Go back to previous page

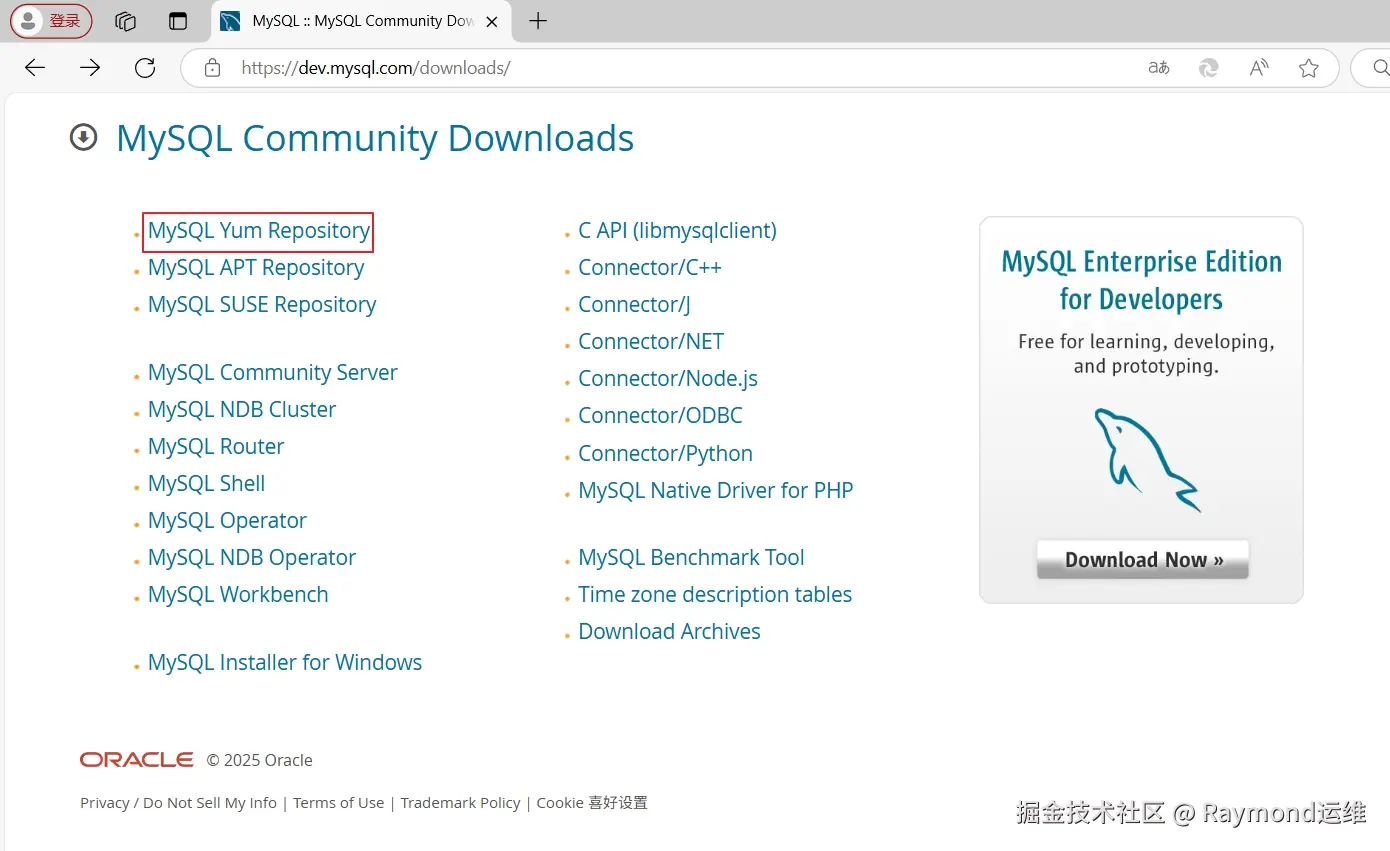(35, 68)
